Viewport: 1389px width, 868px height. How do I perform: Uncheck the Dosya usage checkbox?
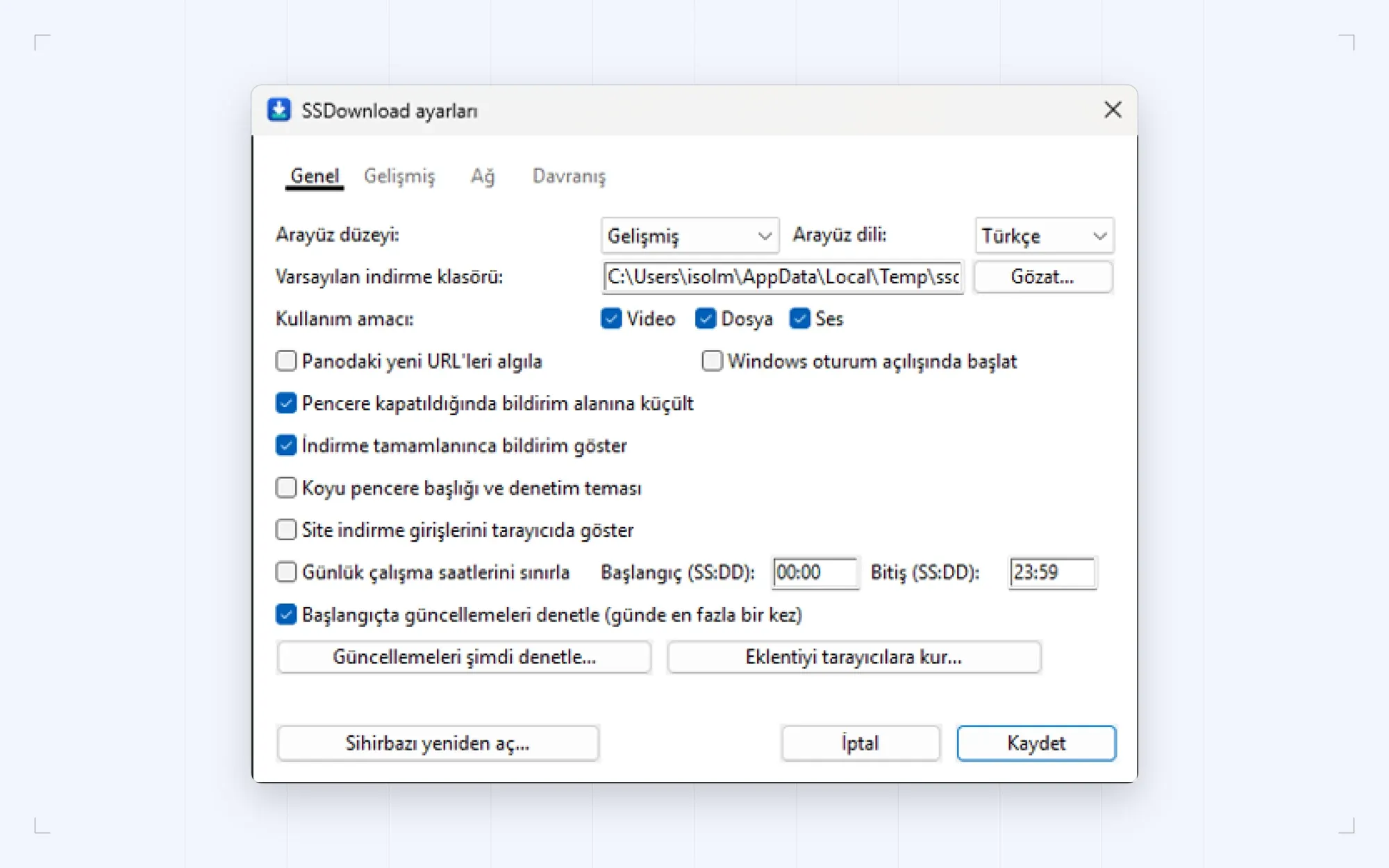pyautogui.click(x=706, y=319)
